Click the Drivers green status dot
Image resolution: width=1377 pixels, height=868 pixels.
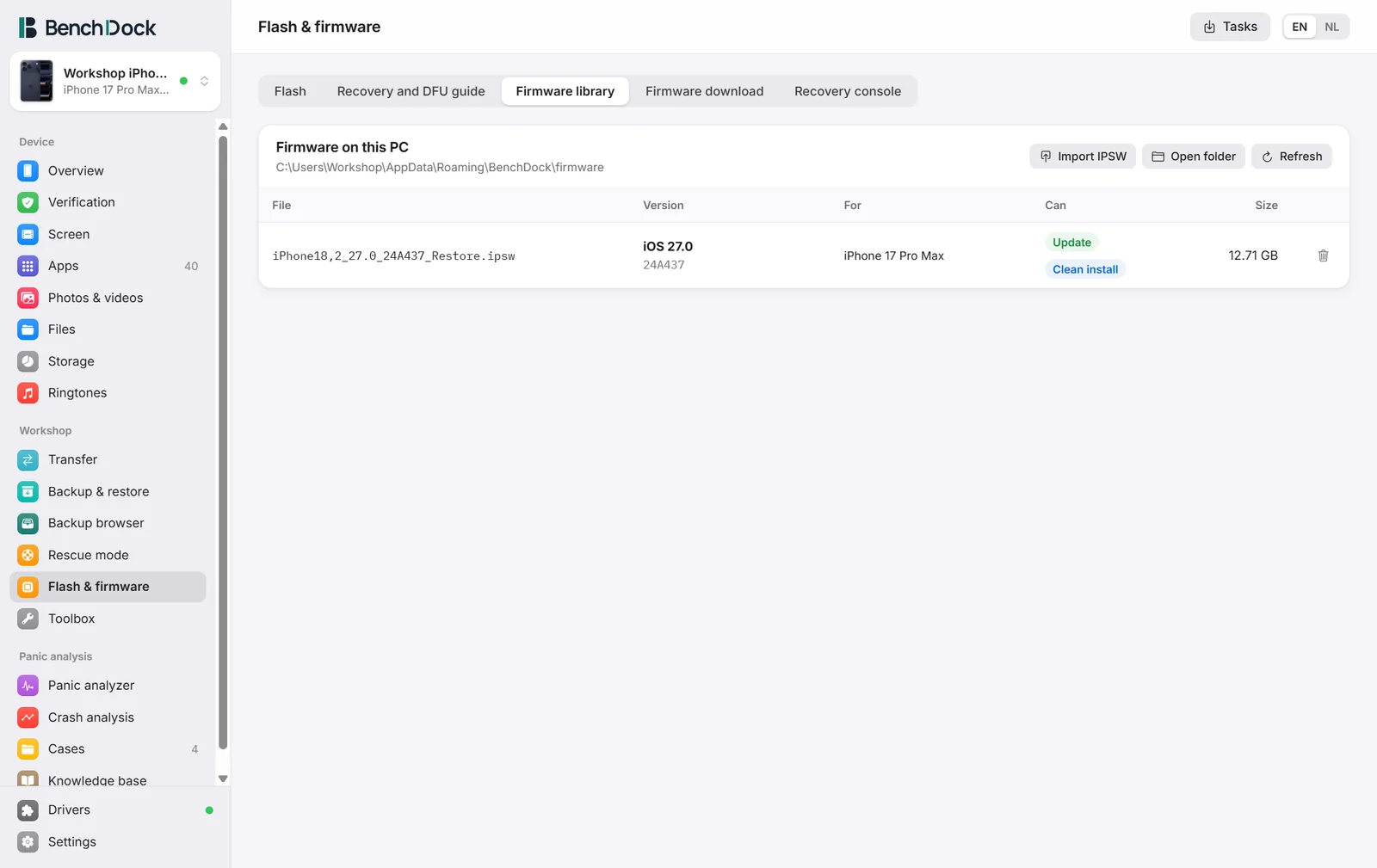[209, 810]
